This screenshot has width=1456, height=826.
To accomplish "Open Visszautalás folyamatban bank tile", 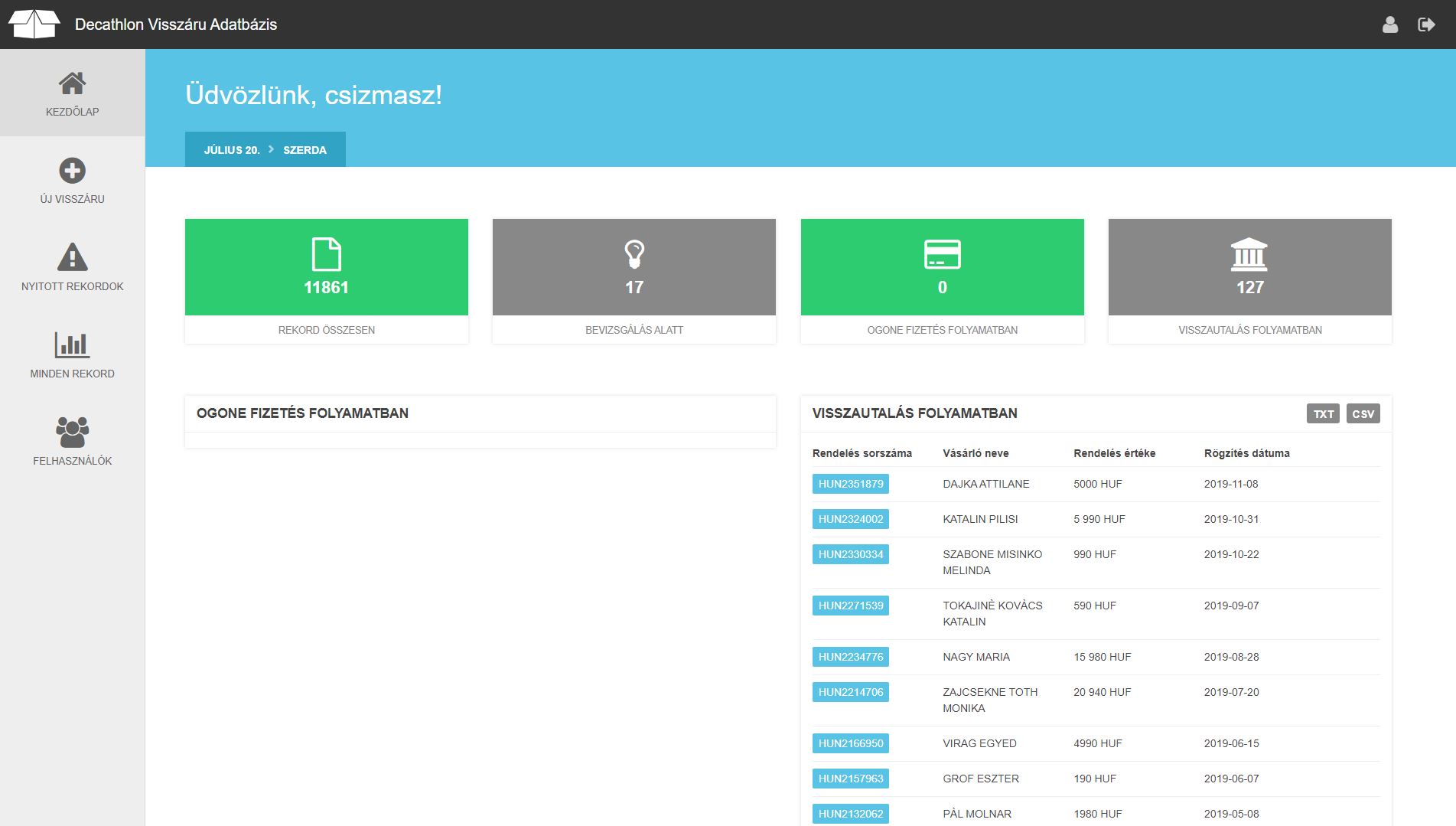I will (x=1249, y=267).
